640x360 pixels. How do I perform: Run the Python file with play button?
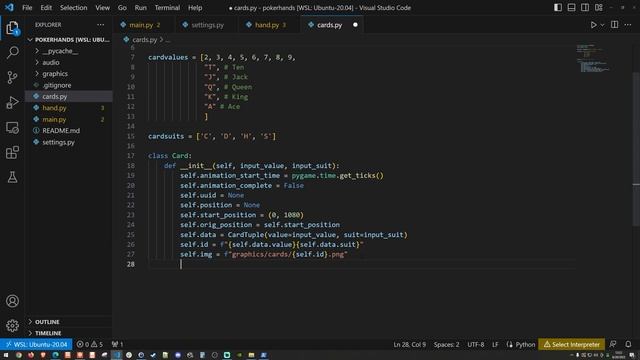pyautogui.click(x=593, y=25)
